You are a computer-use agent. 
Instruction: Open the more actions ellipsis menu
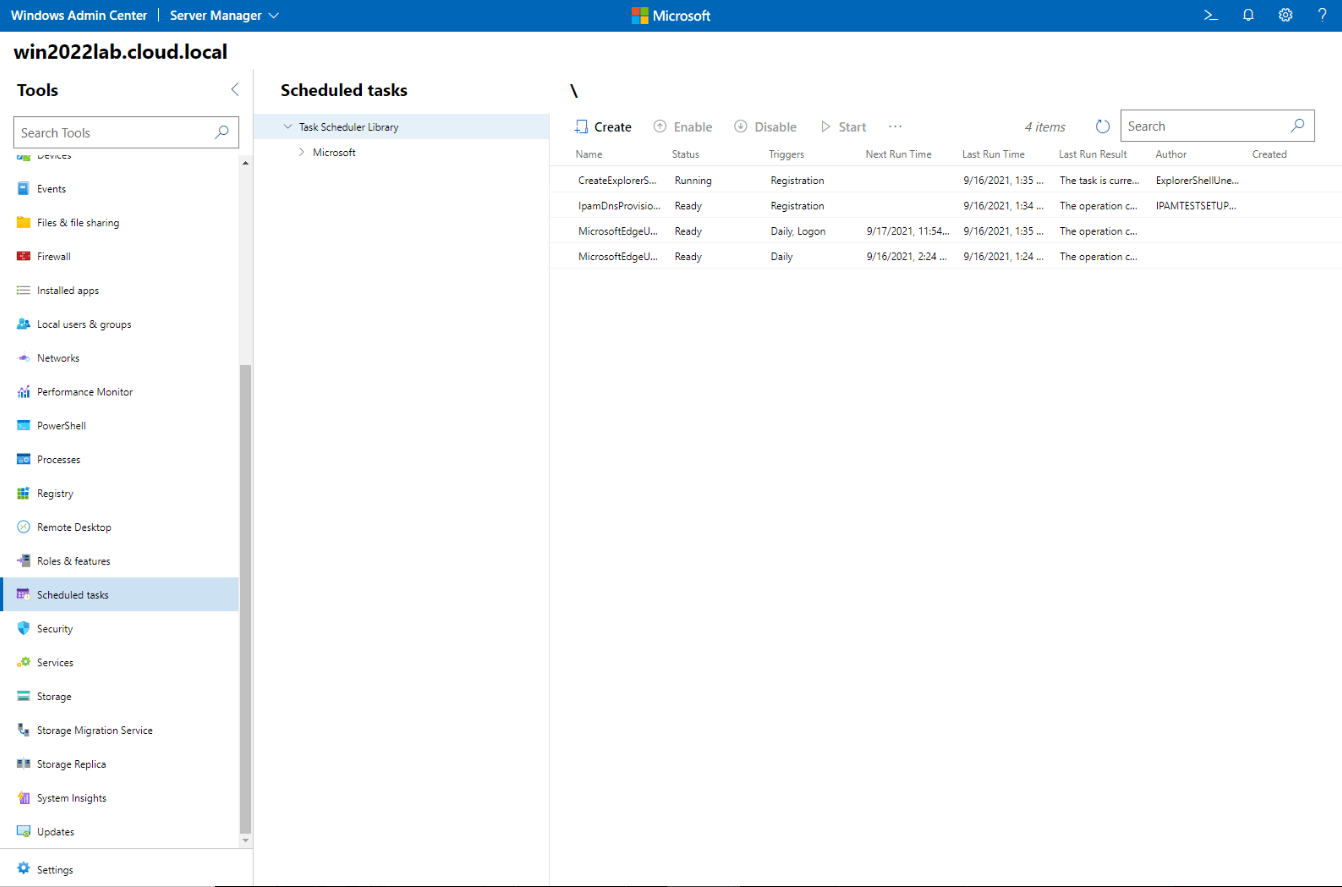tap(895, 127)
